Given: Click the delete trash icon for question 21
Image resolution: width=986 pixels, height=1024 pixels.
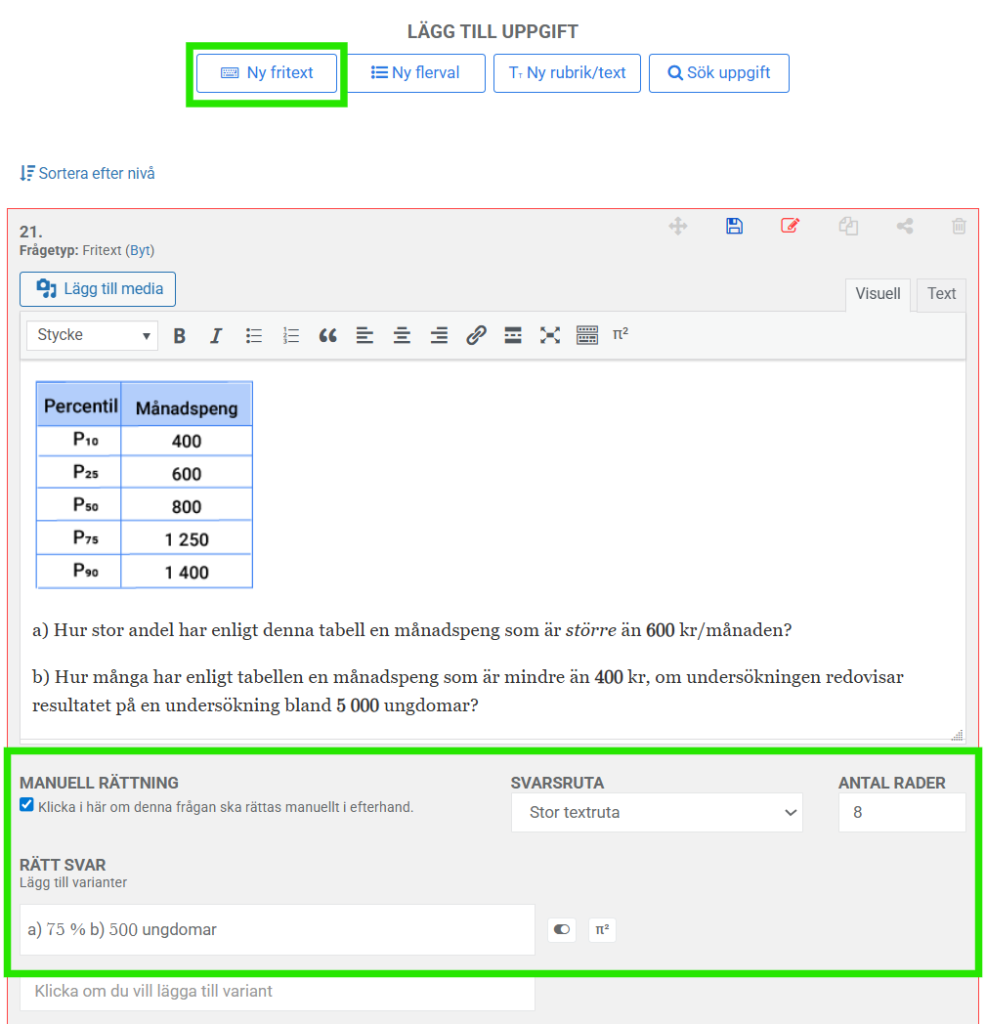Looking at the screenshot, I should point(958,226).
